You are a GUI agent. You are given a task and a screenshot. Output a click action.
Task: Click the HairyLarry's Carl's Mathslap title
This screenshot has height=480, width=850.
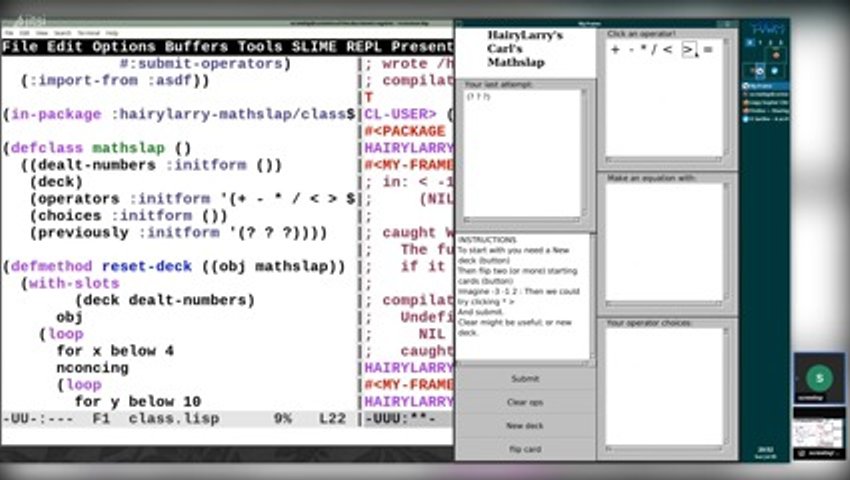(524, 49)
